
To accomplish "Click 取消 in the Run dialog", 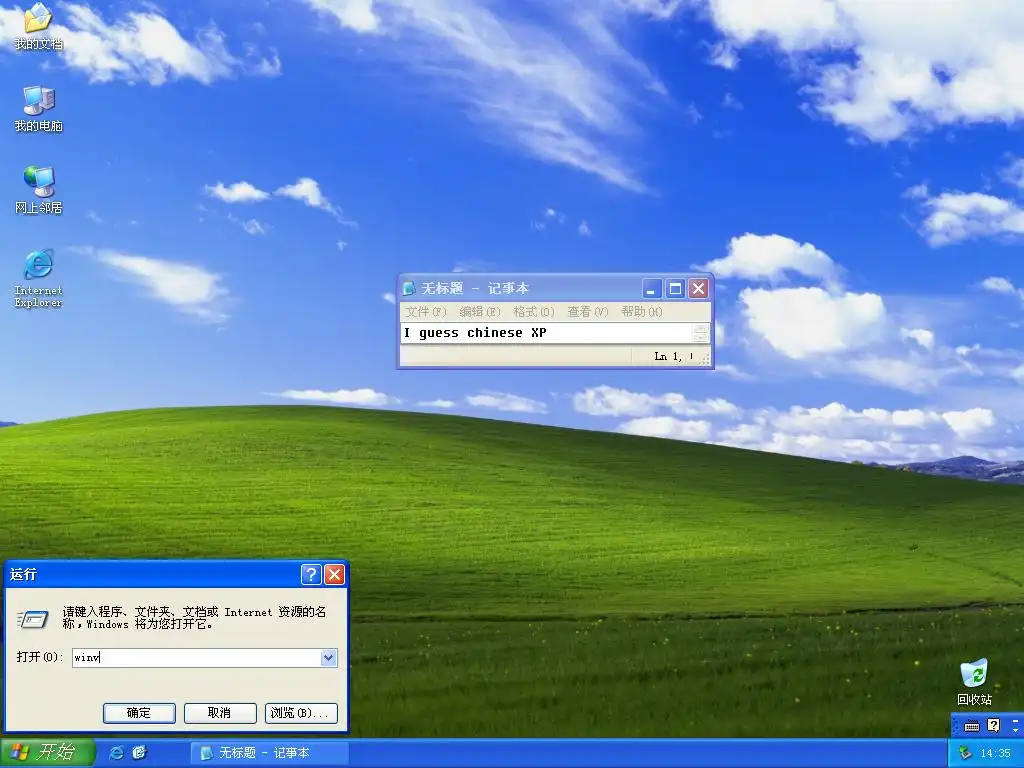I will tap(220, 713).
